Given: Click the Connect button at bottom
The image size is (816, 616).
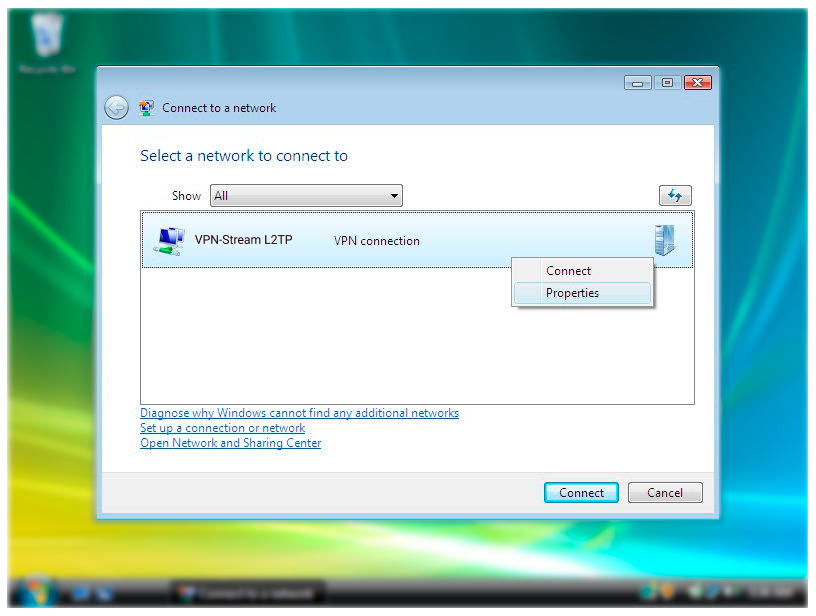Looking at the screenshot, I should click(581, 493).
